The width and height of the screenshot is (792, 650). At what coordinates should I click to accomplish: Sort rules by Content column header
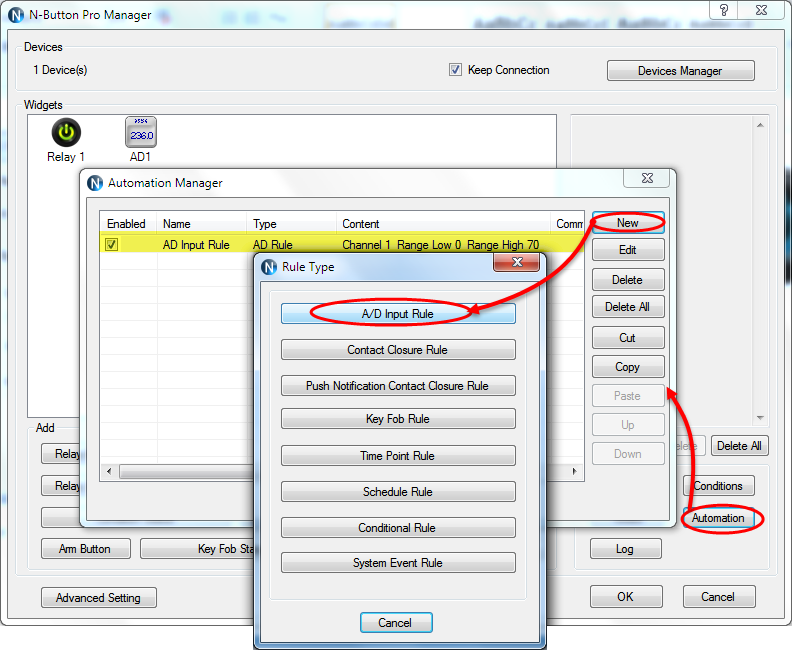pos(443,224)
